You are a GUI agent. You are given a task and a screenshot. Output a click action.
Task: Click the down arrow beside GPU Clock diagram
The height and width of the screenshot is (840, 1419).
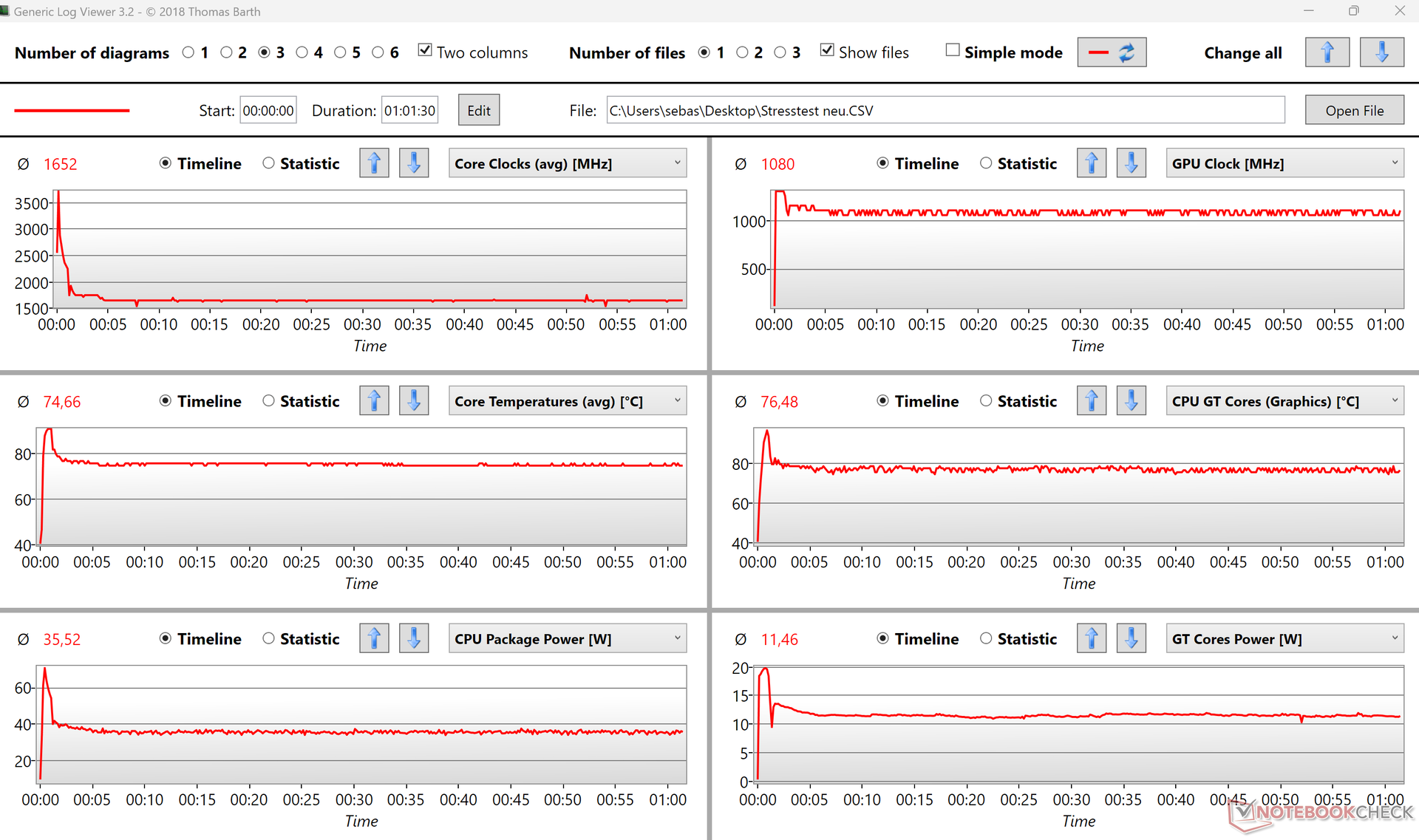tap(1131, 163)
